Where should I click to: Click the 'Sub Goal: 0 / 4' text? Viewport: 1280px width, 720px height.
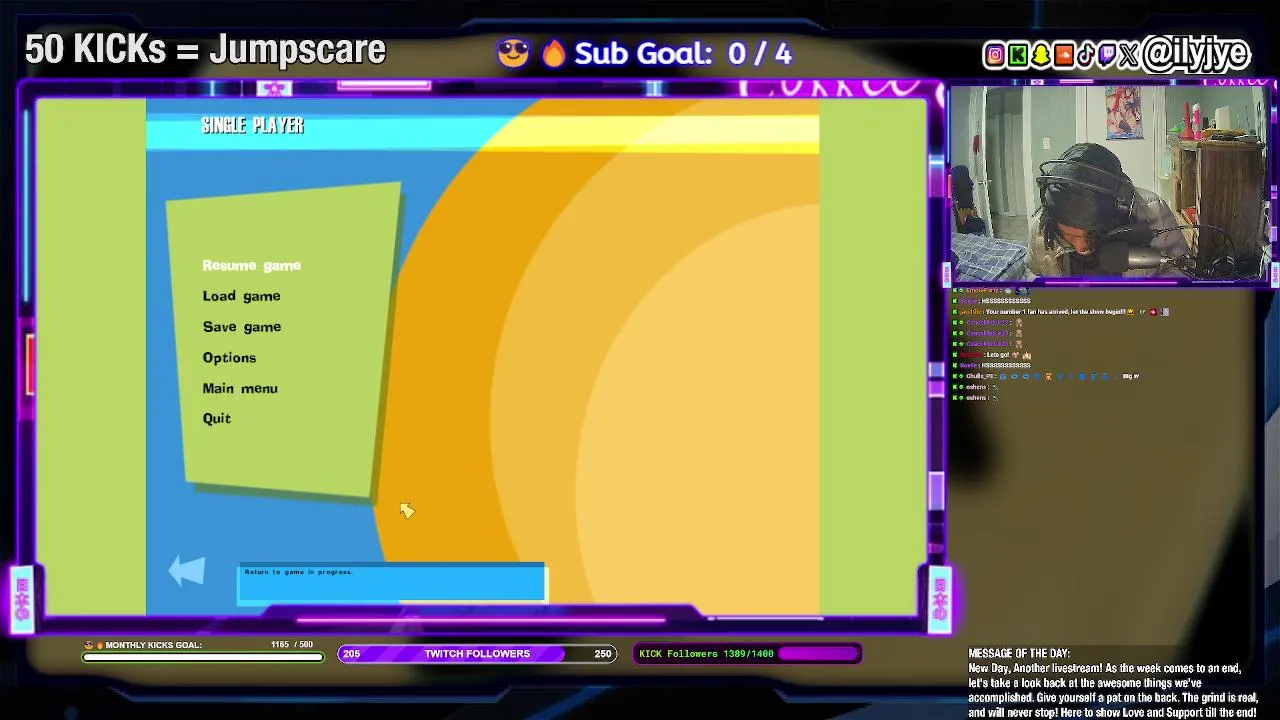pyautogui.click(x=683, y=53)
